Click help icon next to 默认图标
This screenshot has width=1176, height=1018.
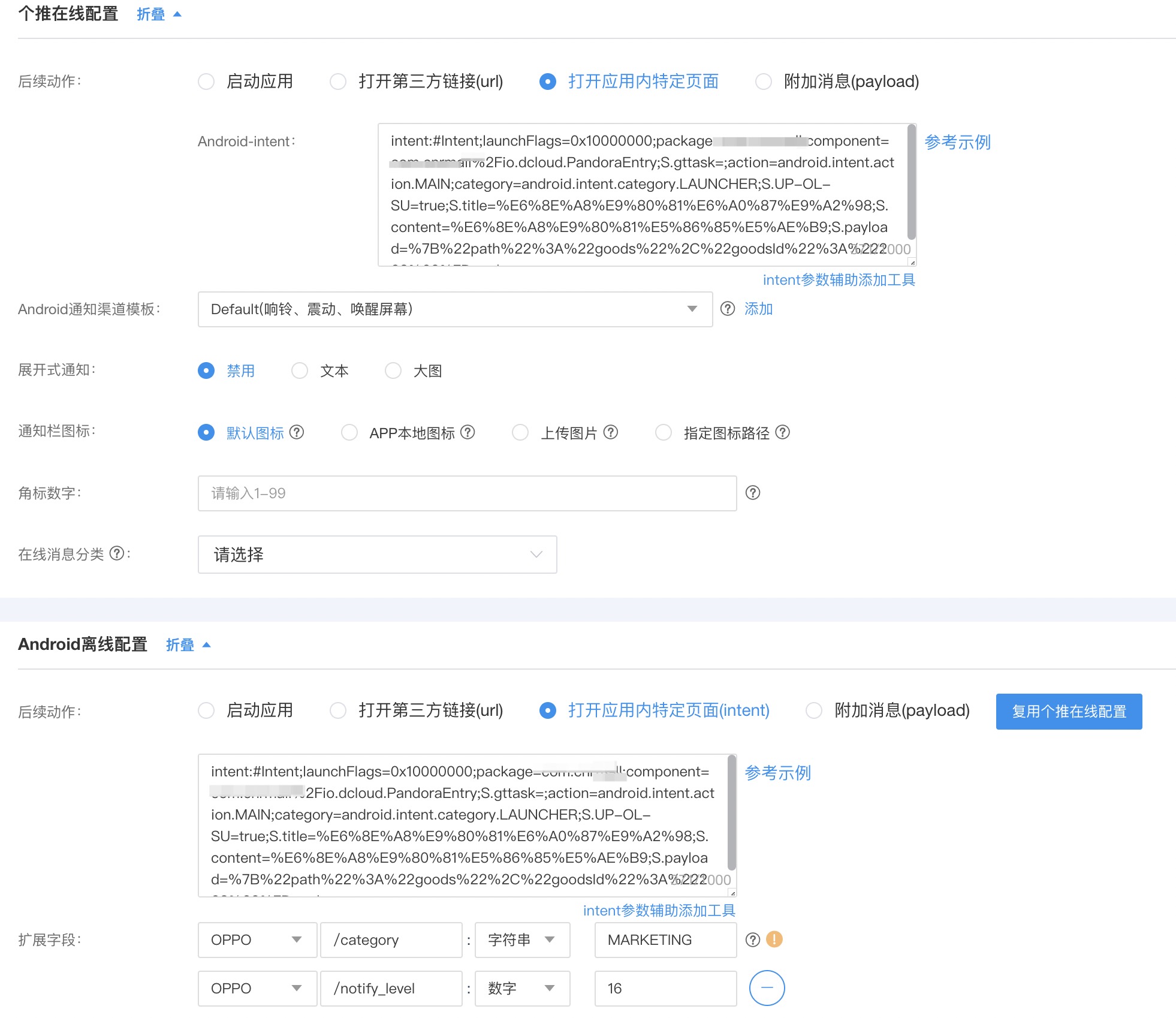pos(297,432)
